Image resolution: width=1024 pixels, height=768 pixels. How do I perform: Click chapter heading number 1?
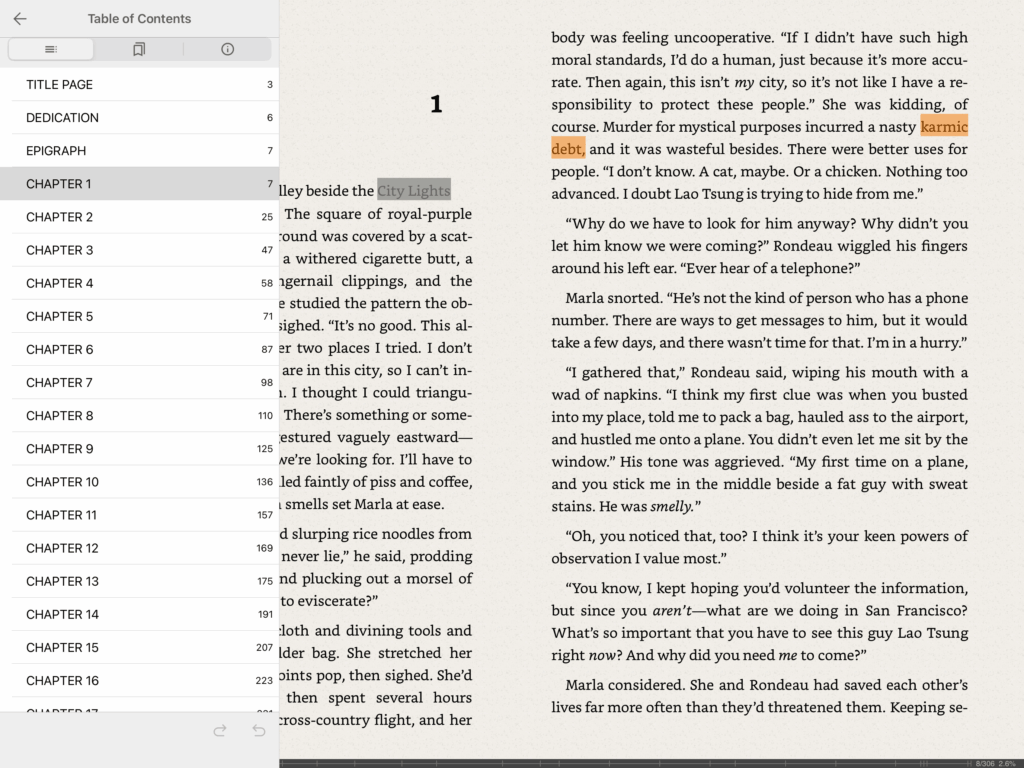[x=436, y=104]
